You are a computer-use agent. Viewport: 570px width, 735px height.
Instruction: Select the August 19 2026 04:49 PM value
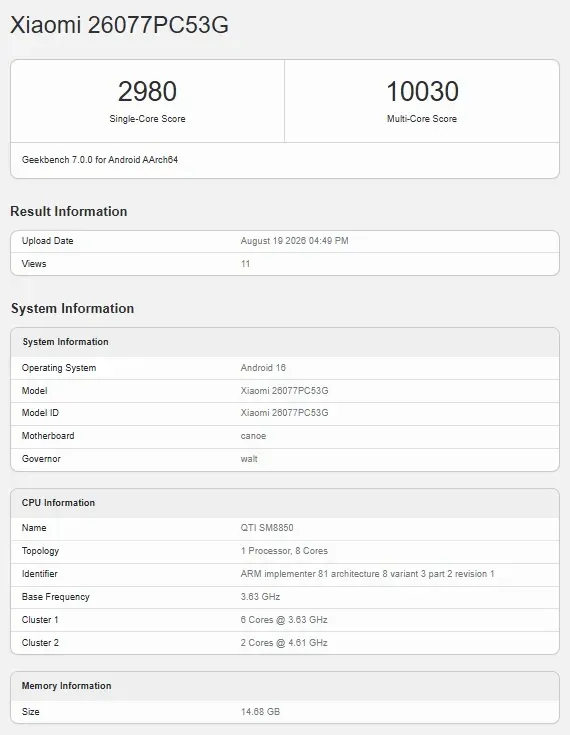pyautogui.click(x=294, y=241)
